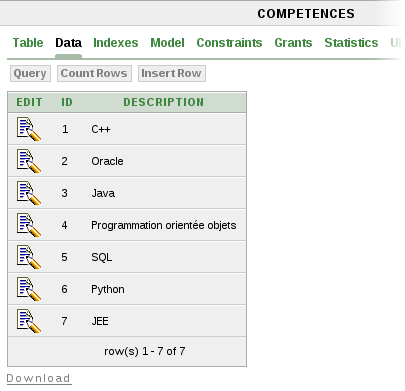The width and height of the screenshot is (405, 391).
Task: Edit the Oracle row
Action: point(29,161)
